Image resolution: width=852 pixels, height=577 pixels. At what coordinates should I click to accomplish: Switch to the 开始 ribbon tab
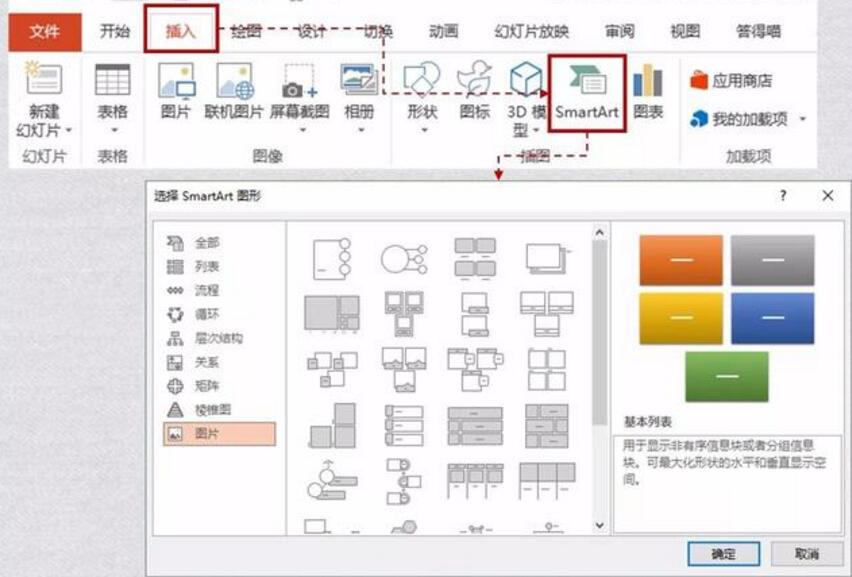point(115,32)
